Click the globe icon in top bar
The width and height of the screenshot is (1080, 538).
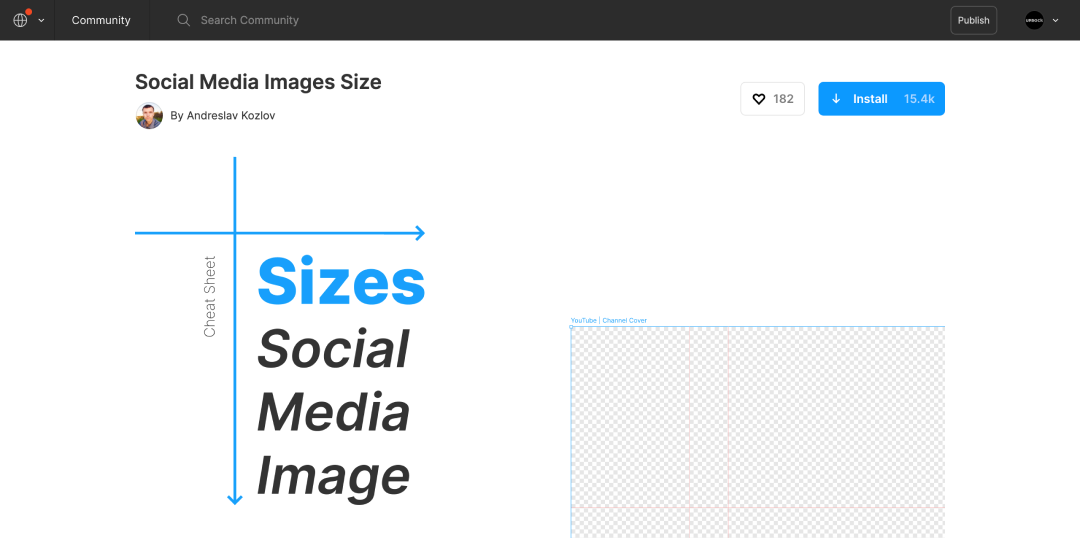click(20, 20)
